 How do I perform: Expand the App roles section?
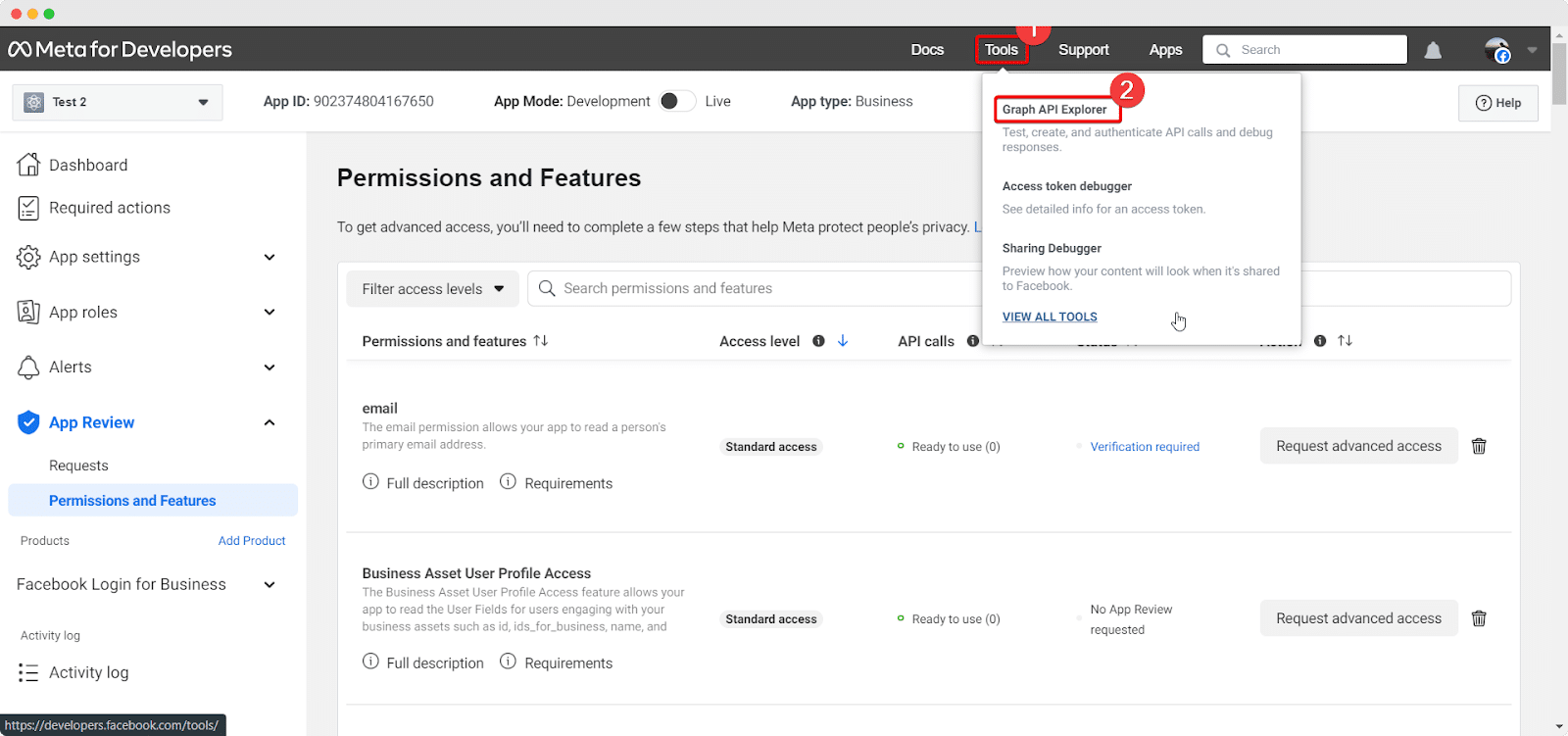269,312
